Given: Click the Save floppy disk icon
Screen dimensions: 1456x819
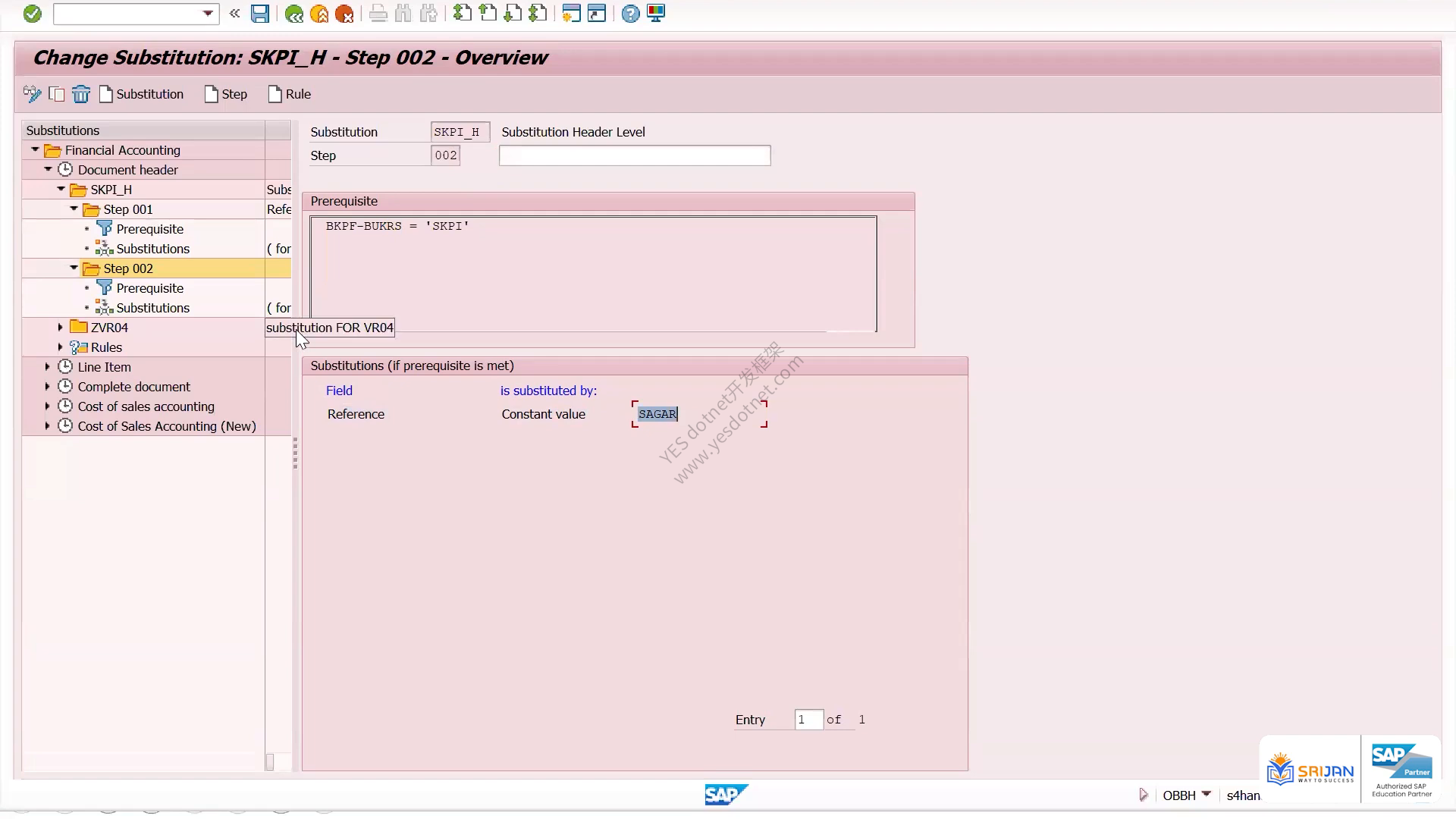Looking at the screenshot, I should (260, 14).
